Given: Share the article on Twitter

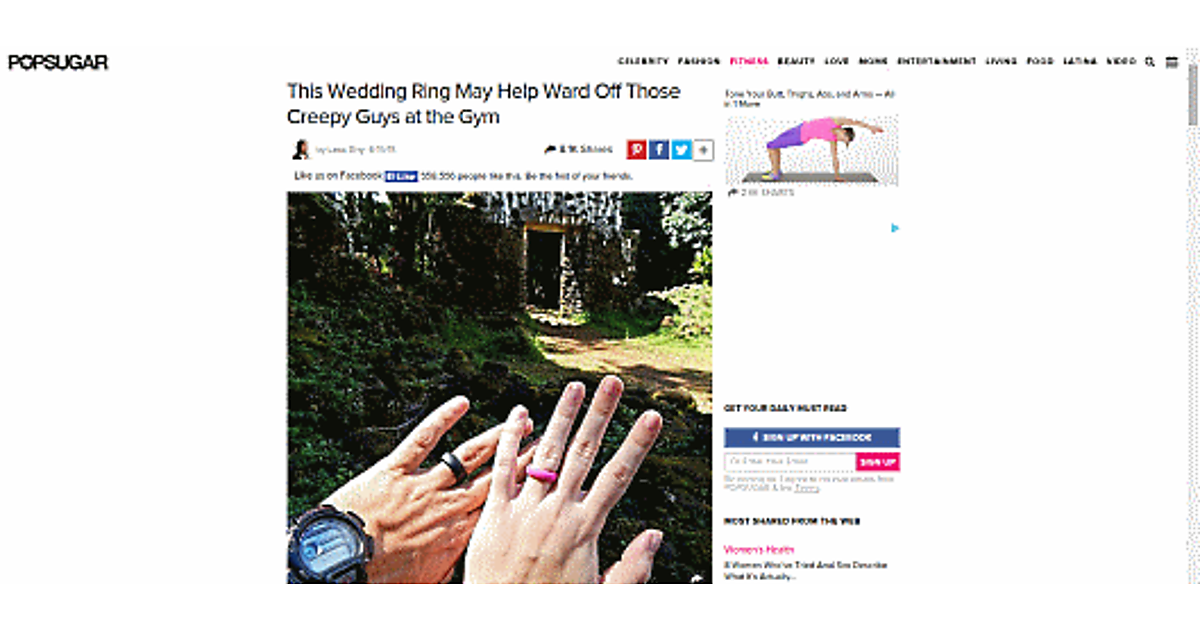Looking at the screenshot, I should point(682,150).
